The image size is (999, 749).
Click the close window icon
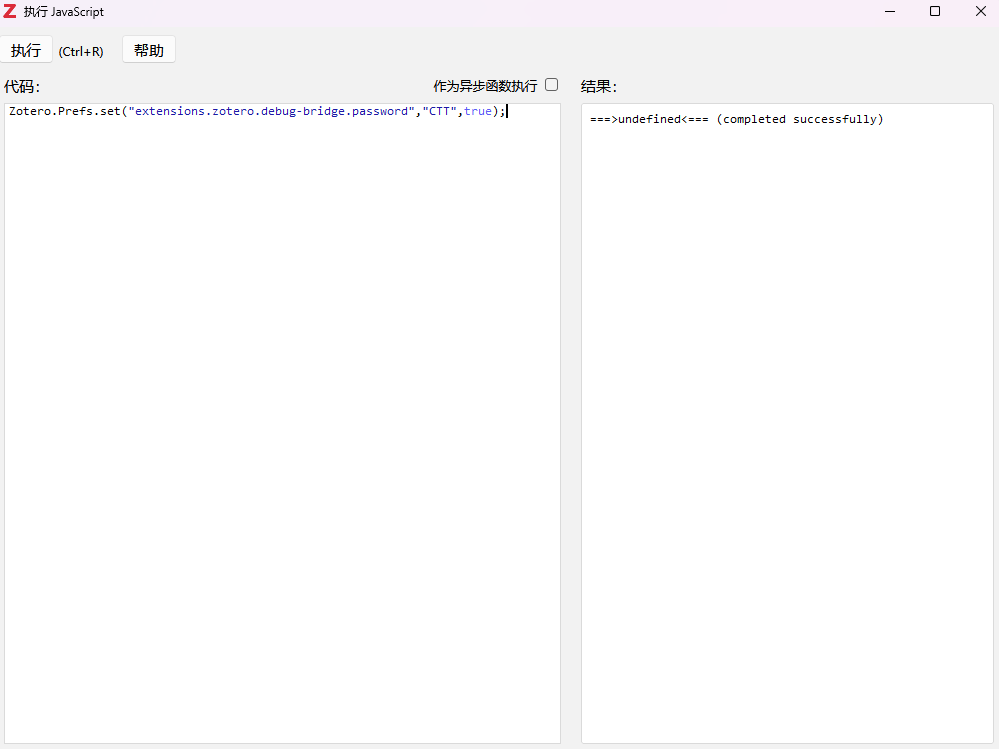979,11
